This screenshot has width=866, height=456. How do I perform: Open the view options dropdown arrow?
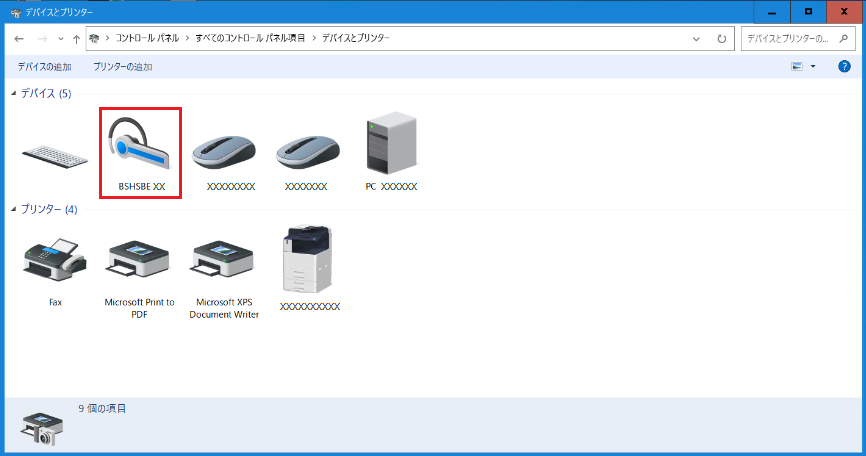[x=813, y=67]
